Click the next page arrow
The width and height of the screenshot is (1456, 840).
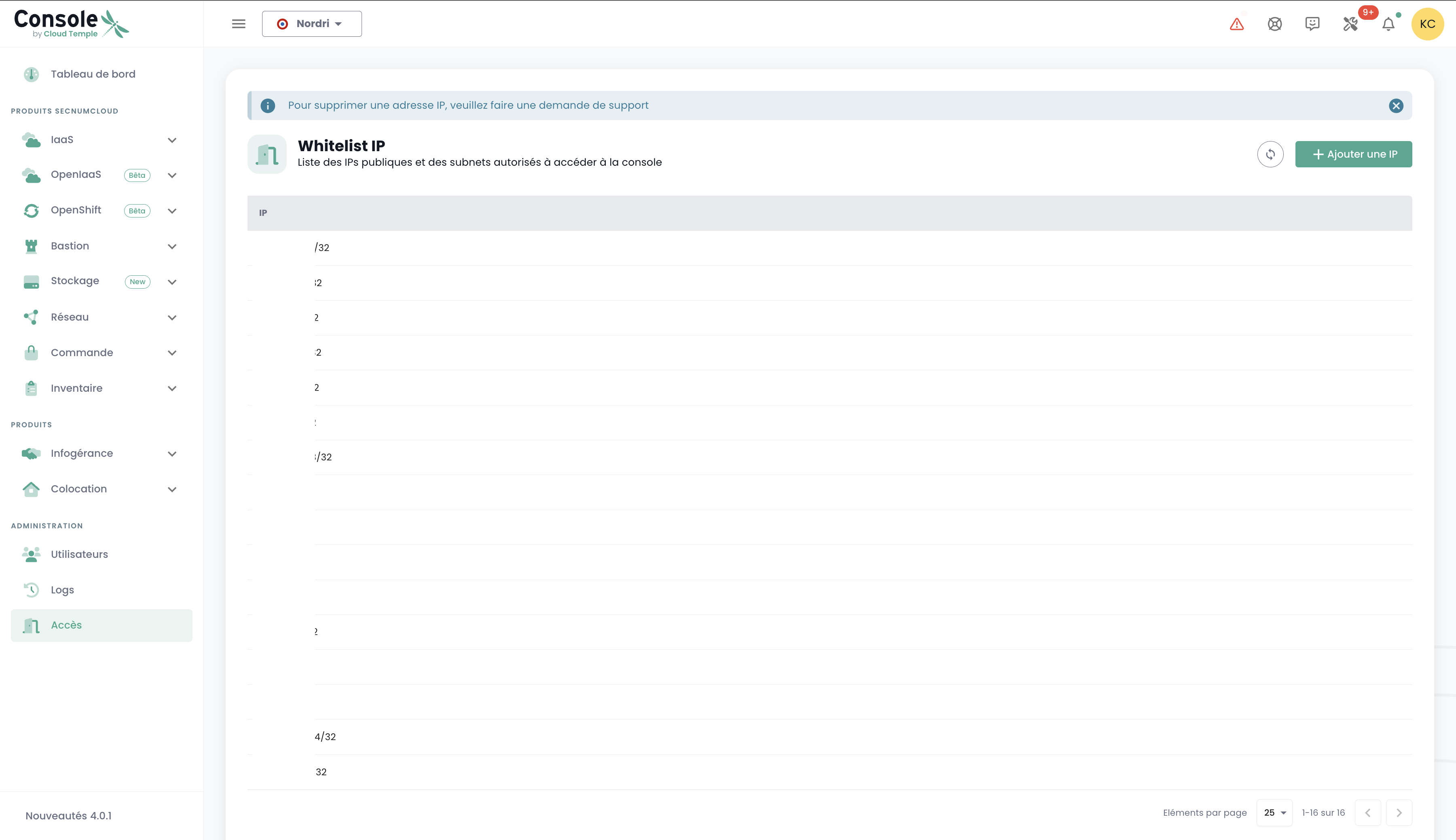pyautogui.click(x=1398, y=812)
